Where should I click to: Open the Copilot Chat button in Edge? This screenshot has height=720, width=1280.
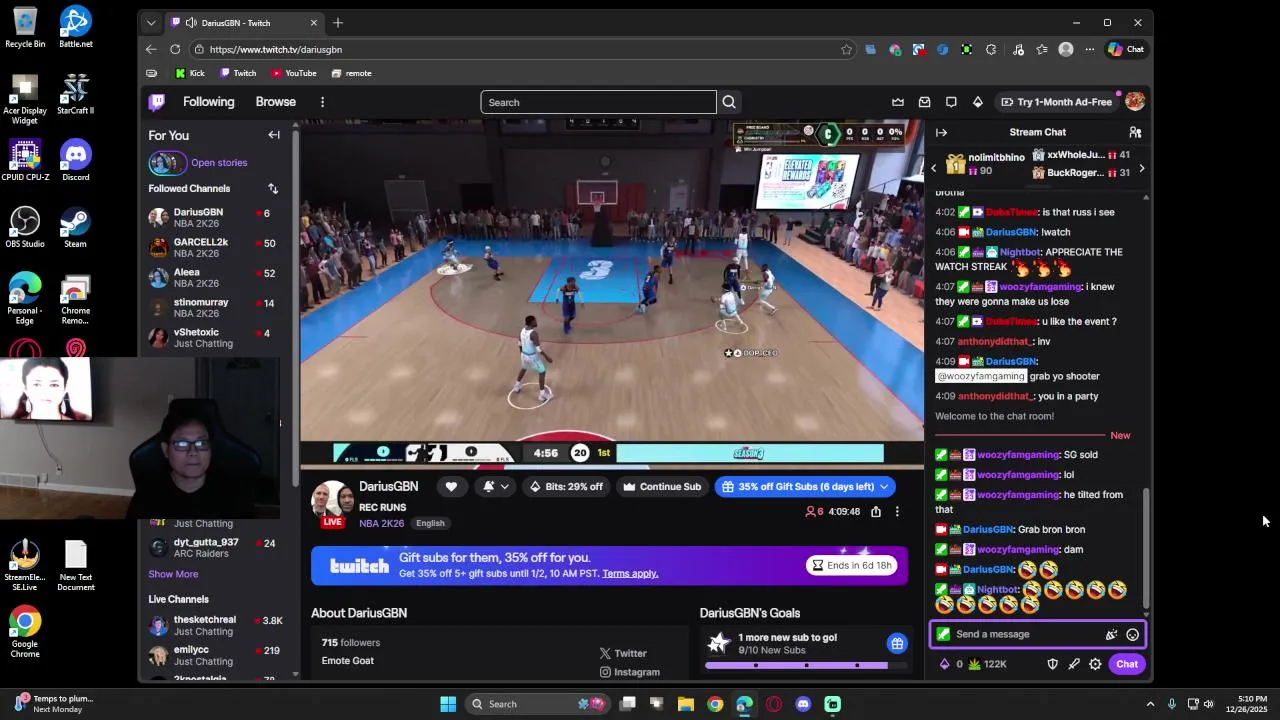(x=1126, y=49)
